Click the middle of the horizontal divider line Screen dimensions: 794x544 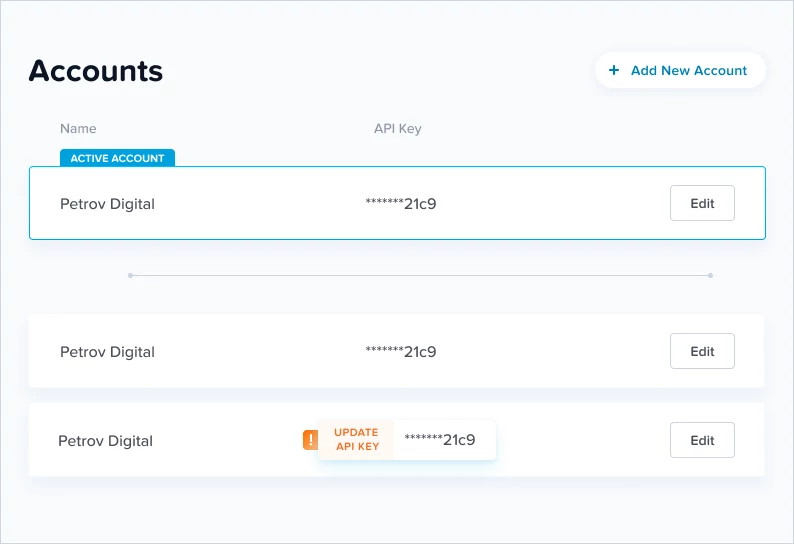point(420,276)
